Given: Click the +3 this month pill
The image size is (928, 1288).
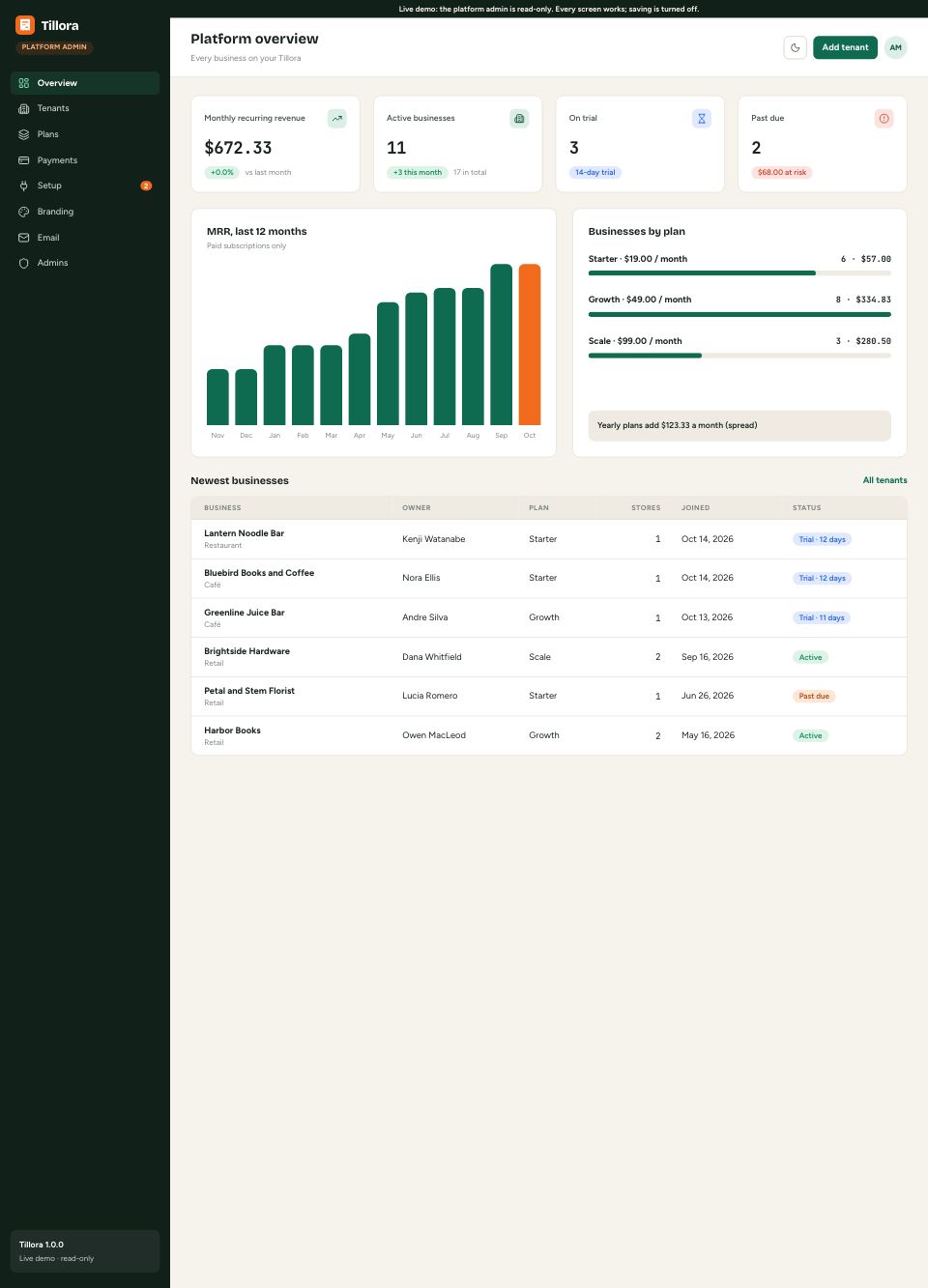Looking at the screenshot, I should (x=417, y=172).
